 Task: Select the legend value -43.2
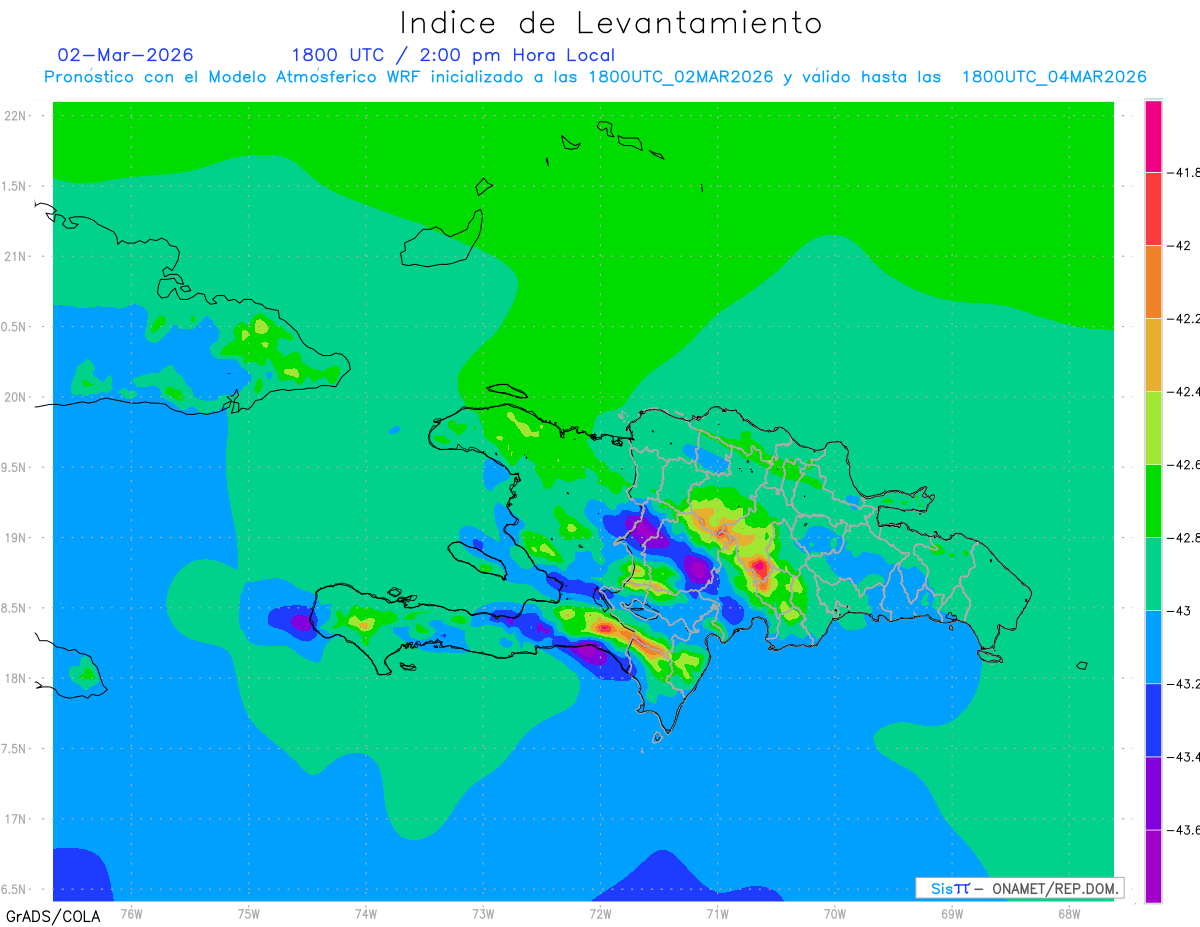1183,683
